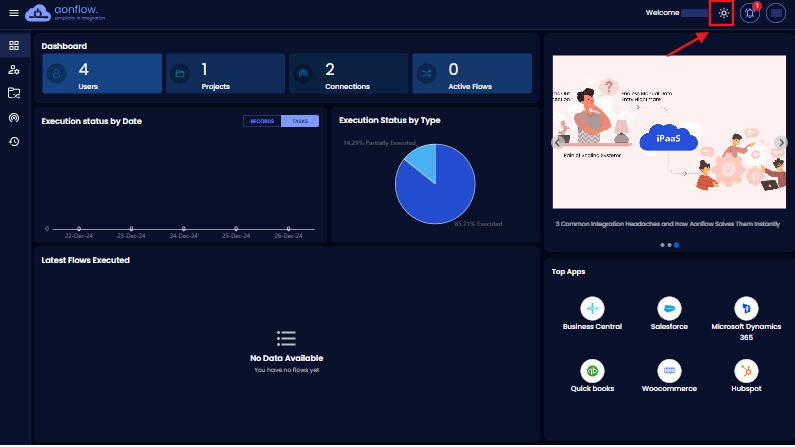Image resolution: width=795 pixels, height=447 pixels.
Task: Go to next carousel slide arrow
Action: click(x=781, y=142)
